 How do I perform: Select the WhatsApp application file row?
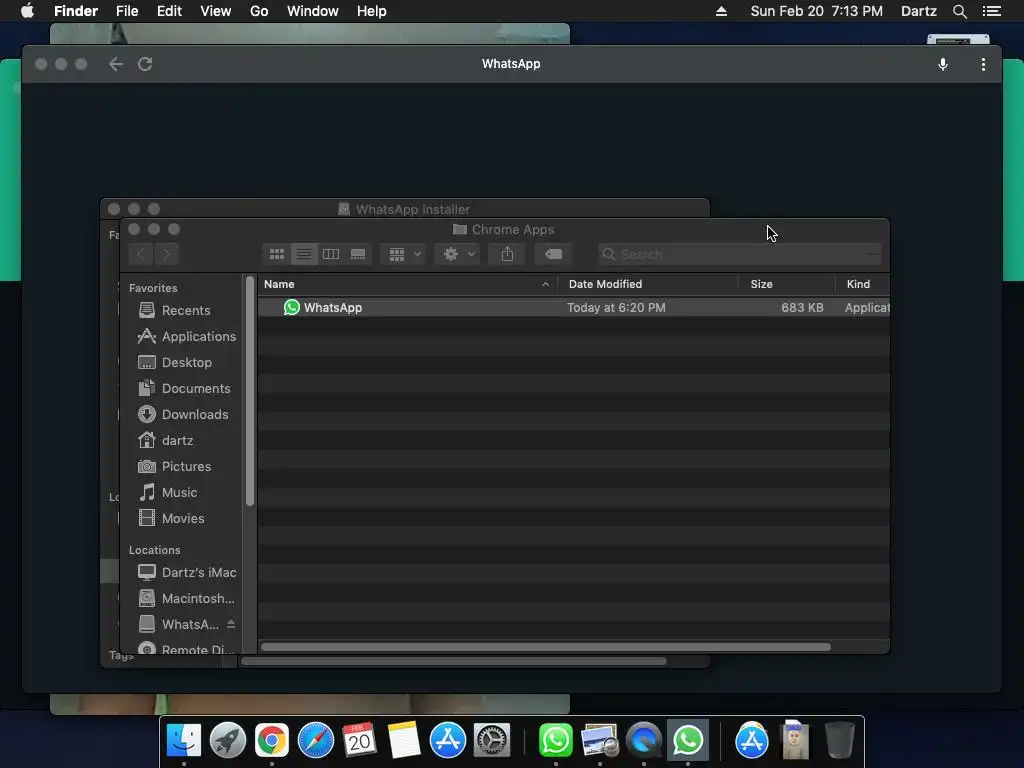coord(573,308)
